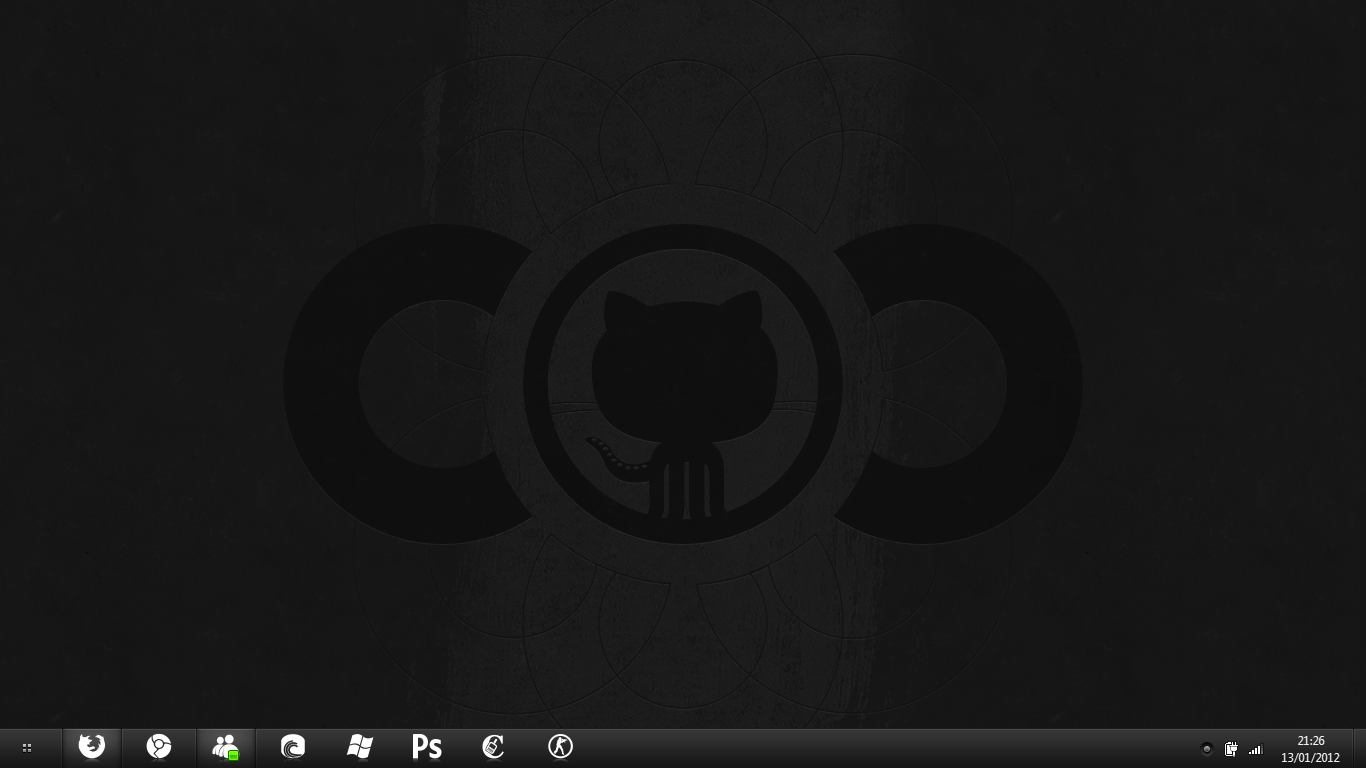Open the network signal strength indicator
This screenshot has height=768, width=1366.
click(1256, 749)
